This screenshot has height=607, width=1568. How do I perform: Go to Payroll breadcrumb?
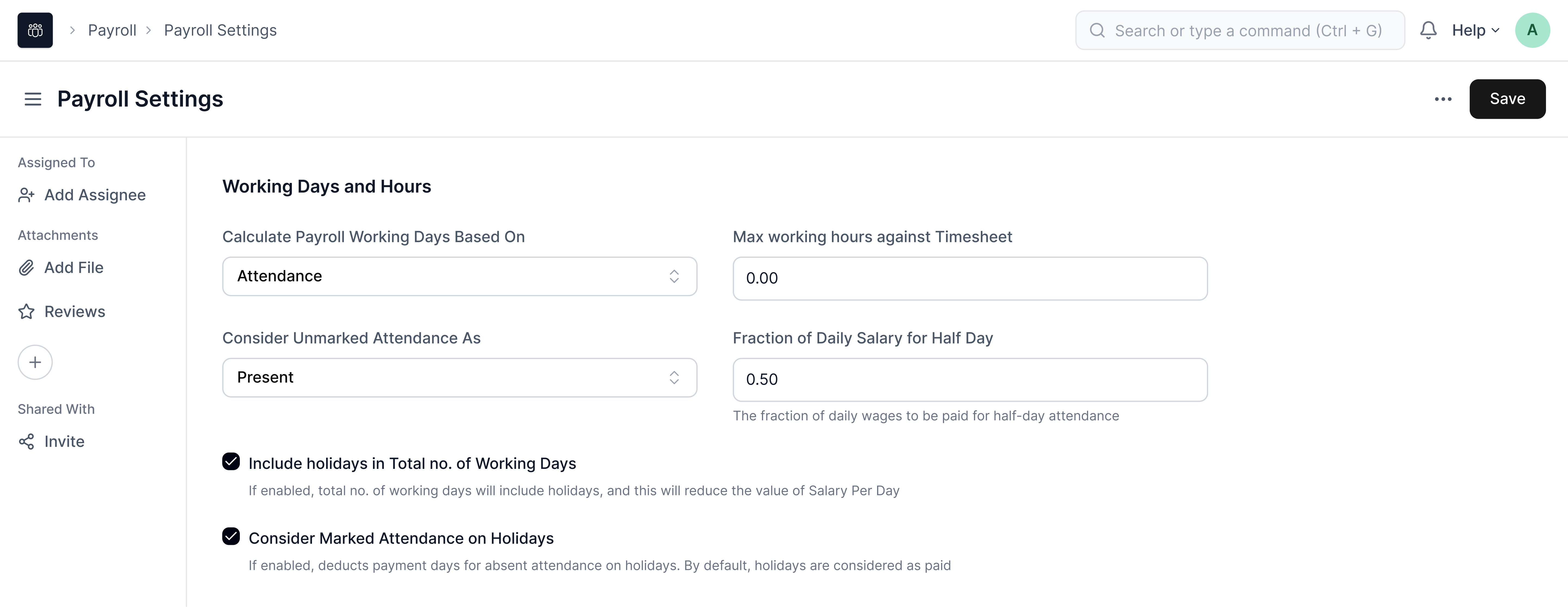[112, 31]
